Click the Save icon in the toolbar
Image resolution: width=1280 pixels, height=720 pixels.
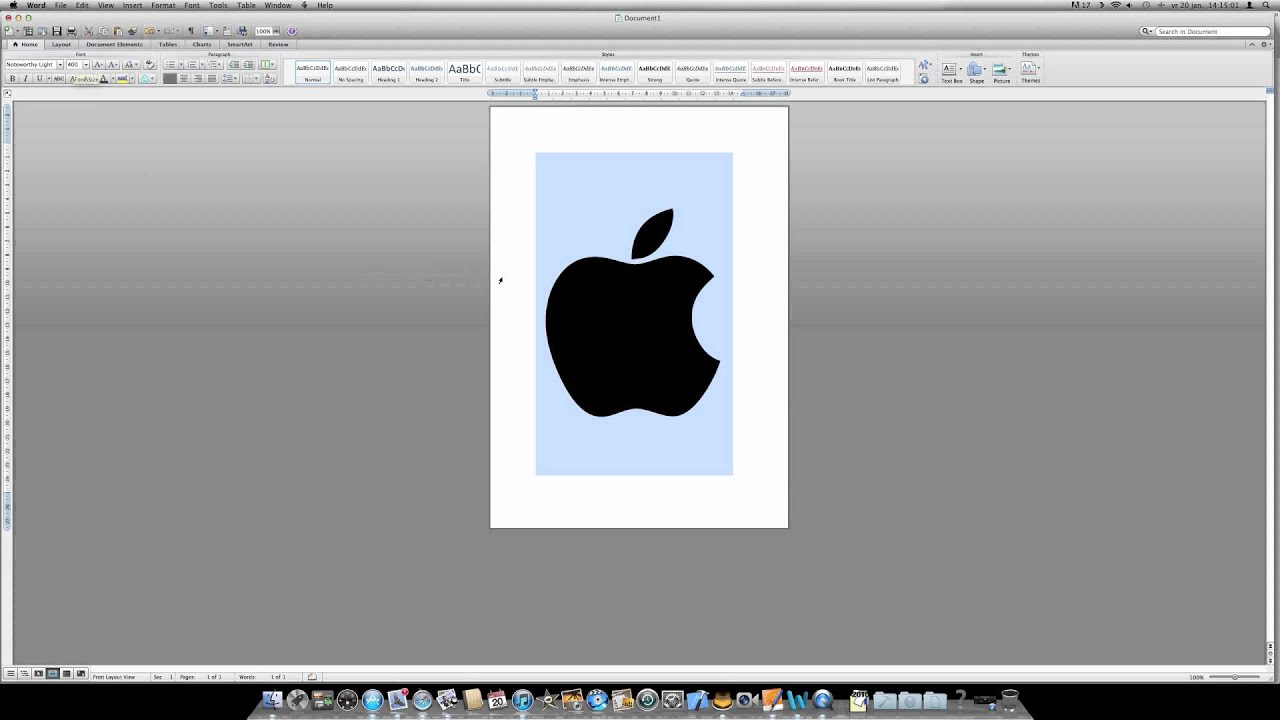(x=57, y=31)
